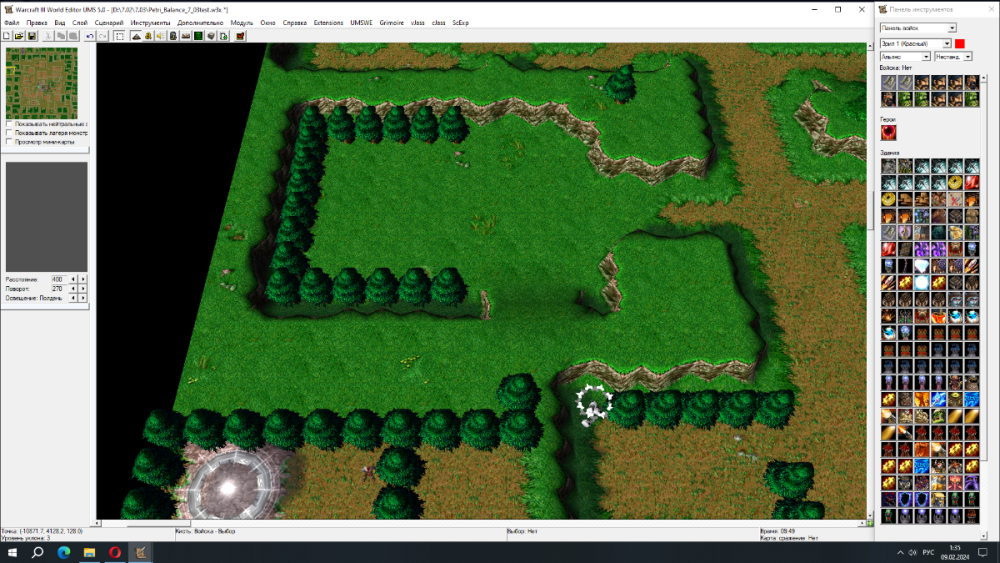Click the Undo arrow in toolbar
The width and height of the screenshot is (1000, 563).
(x=89, y=36)
